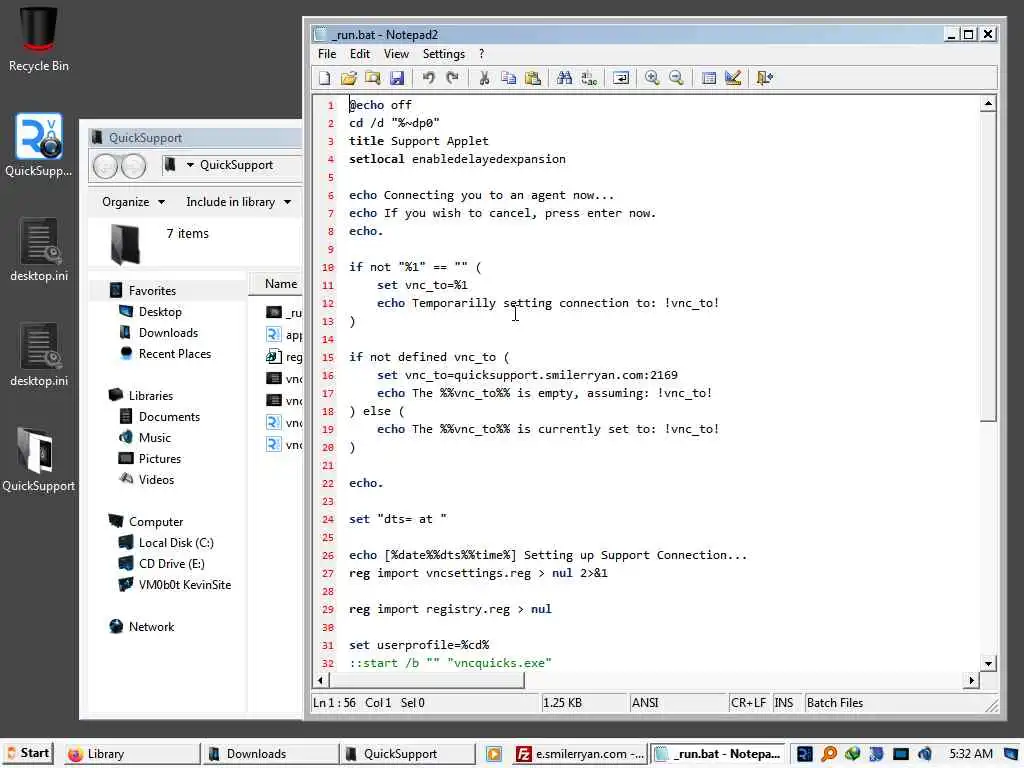This screenshot has height=768, width=1024.
Task: Switch to Library in the taskbar
Action: pyautogui.click(x=131, y=754)
